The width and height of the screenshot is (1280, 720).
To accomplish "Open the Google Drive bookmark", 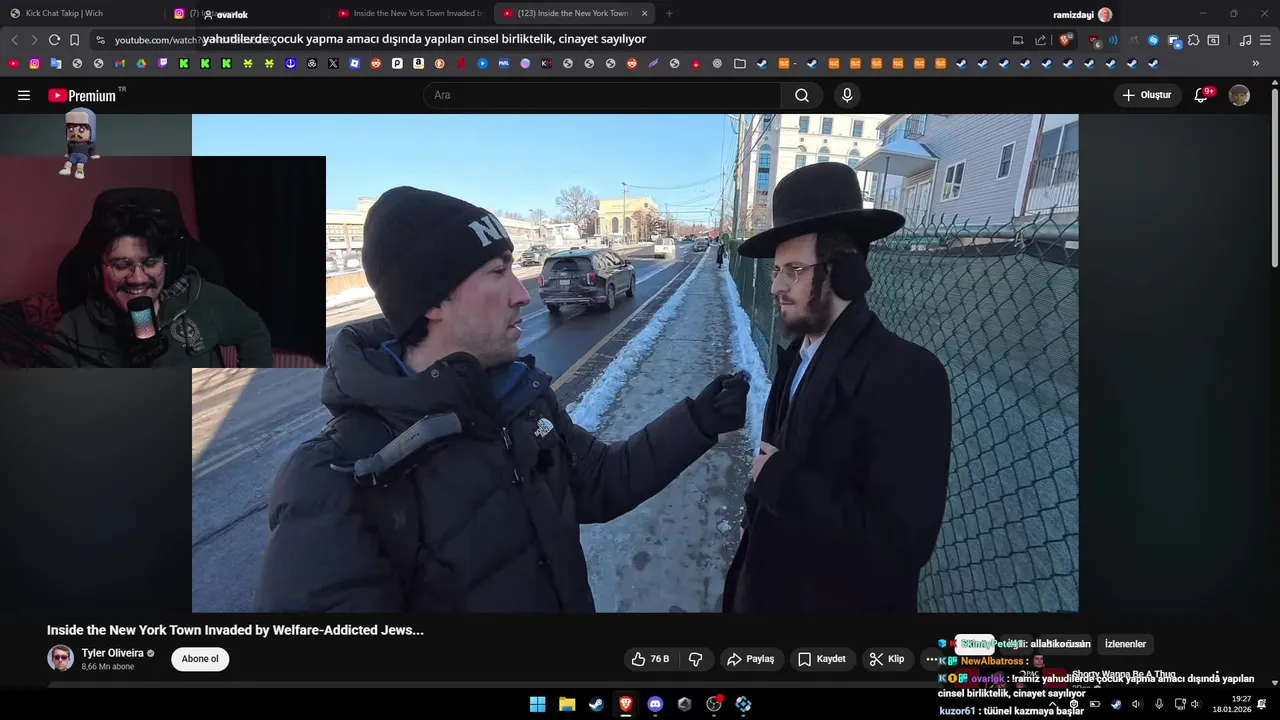I will point(141,63).
